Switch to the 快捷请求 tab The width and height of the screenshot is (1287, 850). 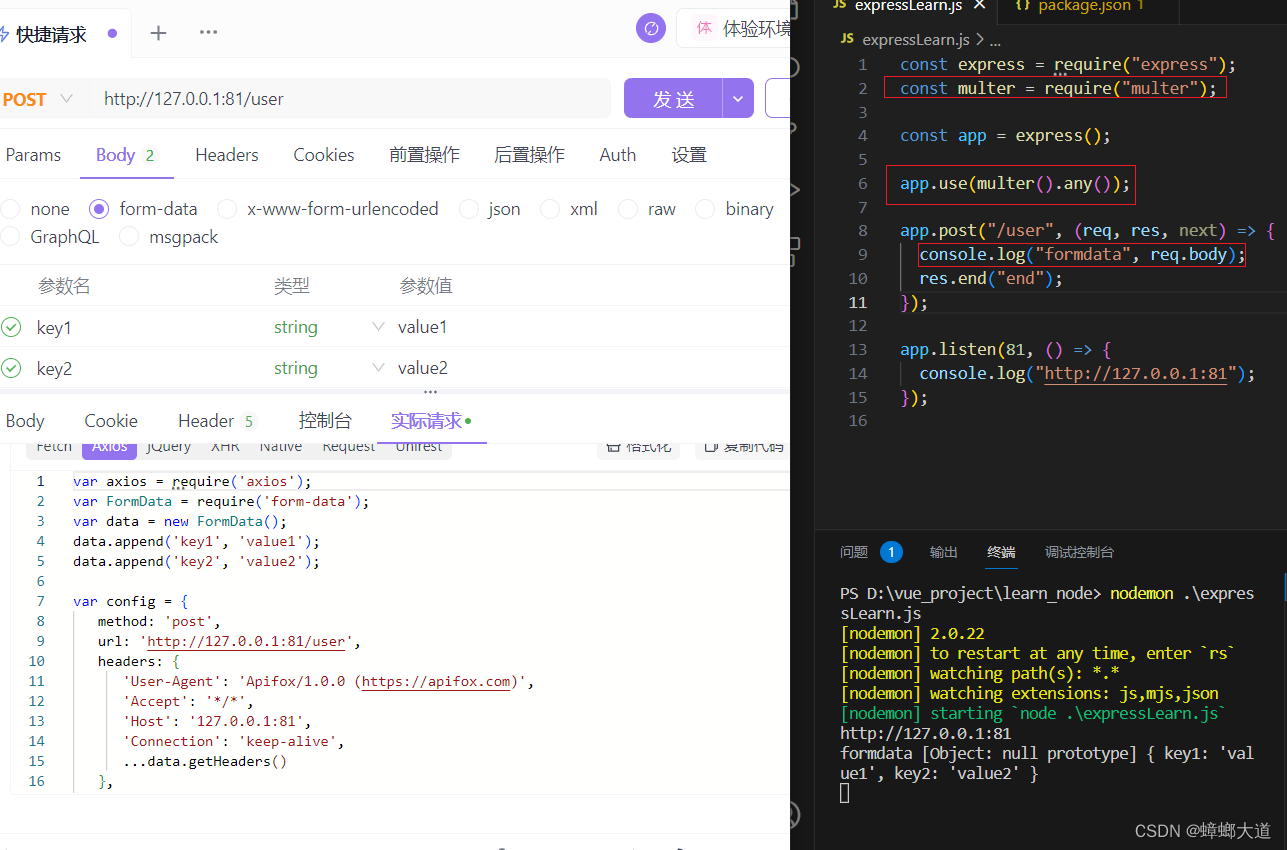(x=60, y=34)
